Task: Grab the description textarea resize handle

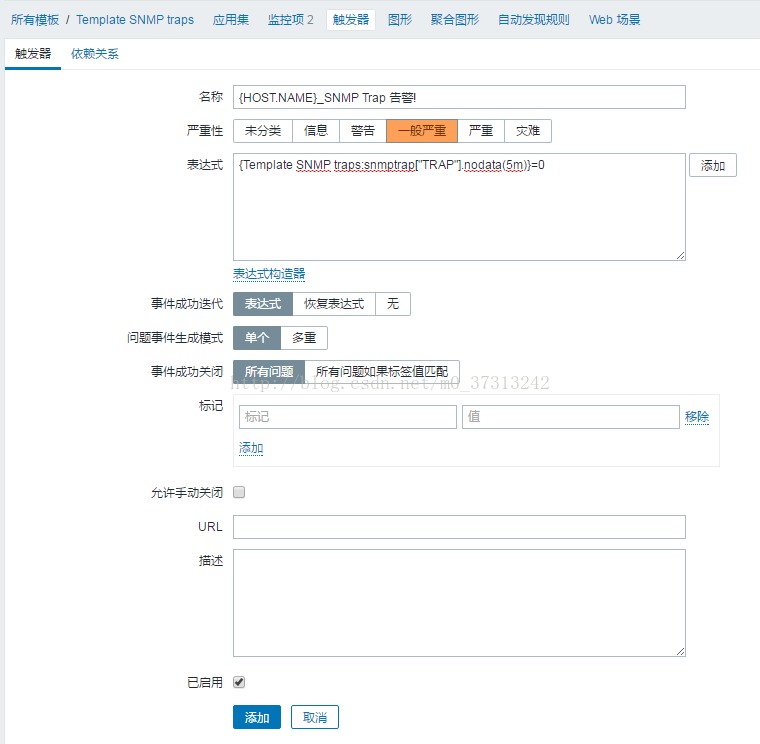Action: 681,651
